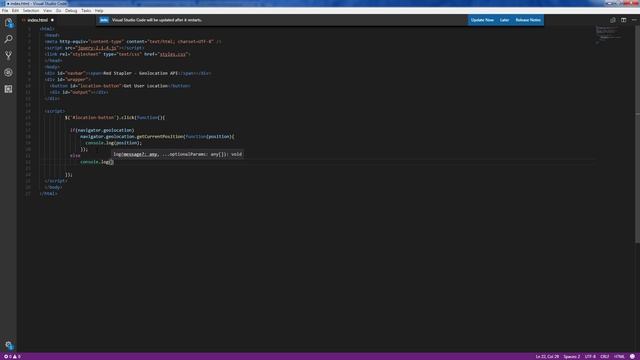Screen dimensions: 640x360
Task: Click the 'Red Stapler - Geolocation API' text
Action: point(141,73)
